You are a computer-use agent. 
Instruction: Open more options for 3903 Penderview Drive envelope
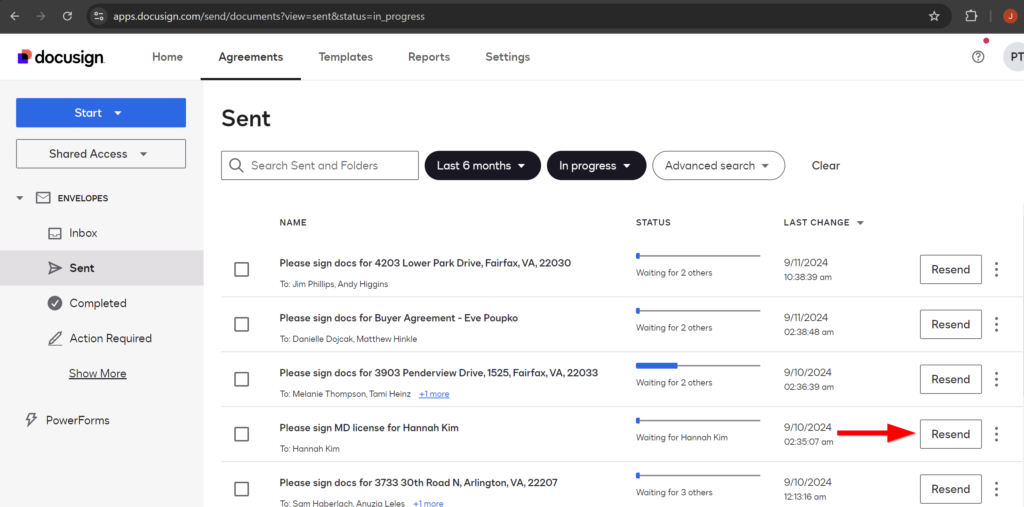[x=997, y=379]
